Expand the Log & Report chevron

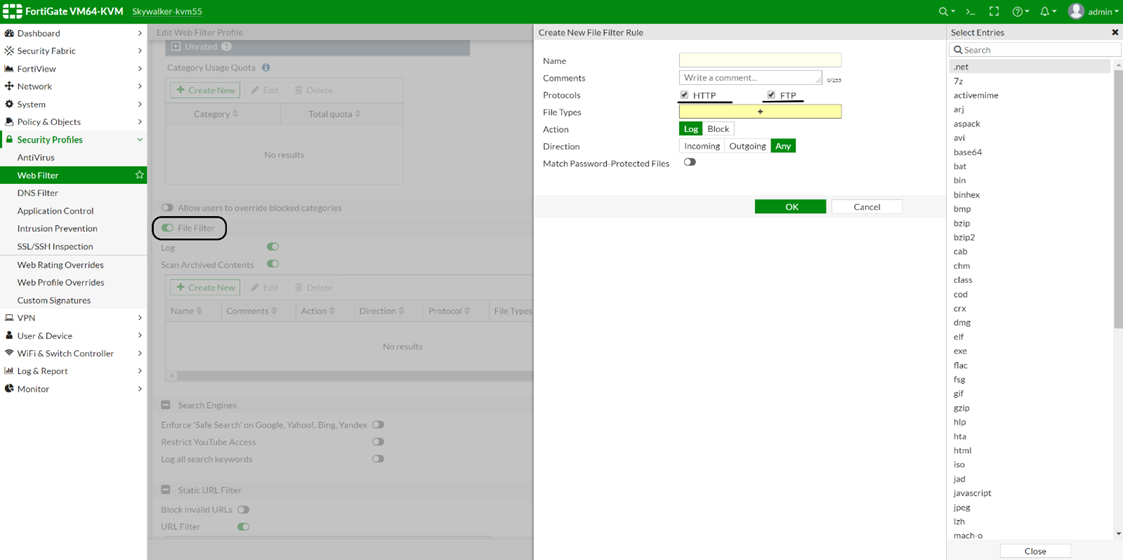tap(140, 371)
